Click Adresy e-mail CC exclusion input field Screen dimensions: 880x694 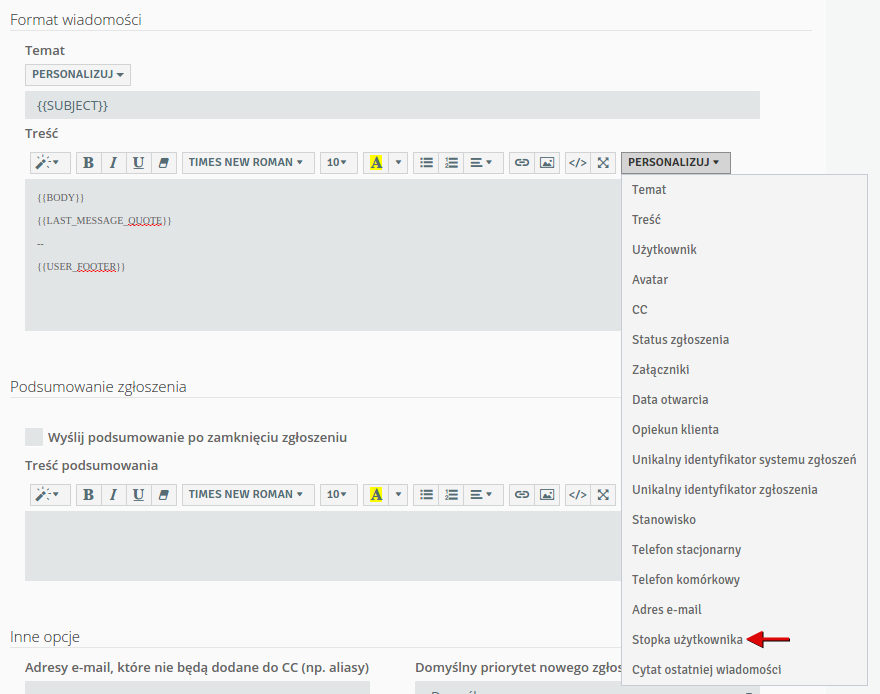198,688
